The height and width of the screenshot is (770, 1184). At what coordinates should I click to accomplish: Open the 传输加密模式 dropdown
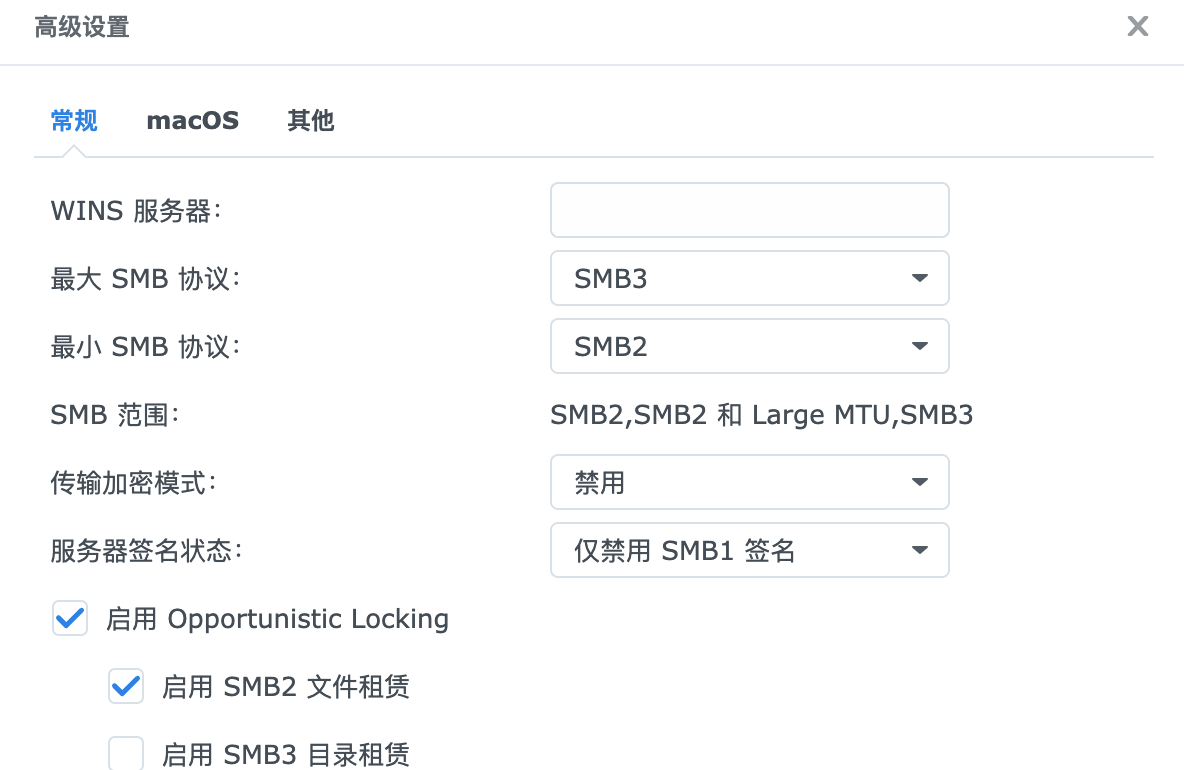(x=749, y=482)
